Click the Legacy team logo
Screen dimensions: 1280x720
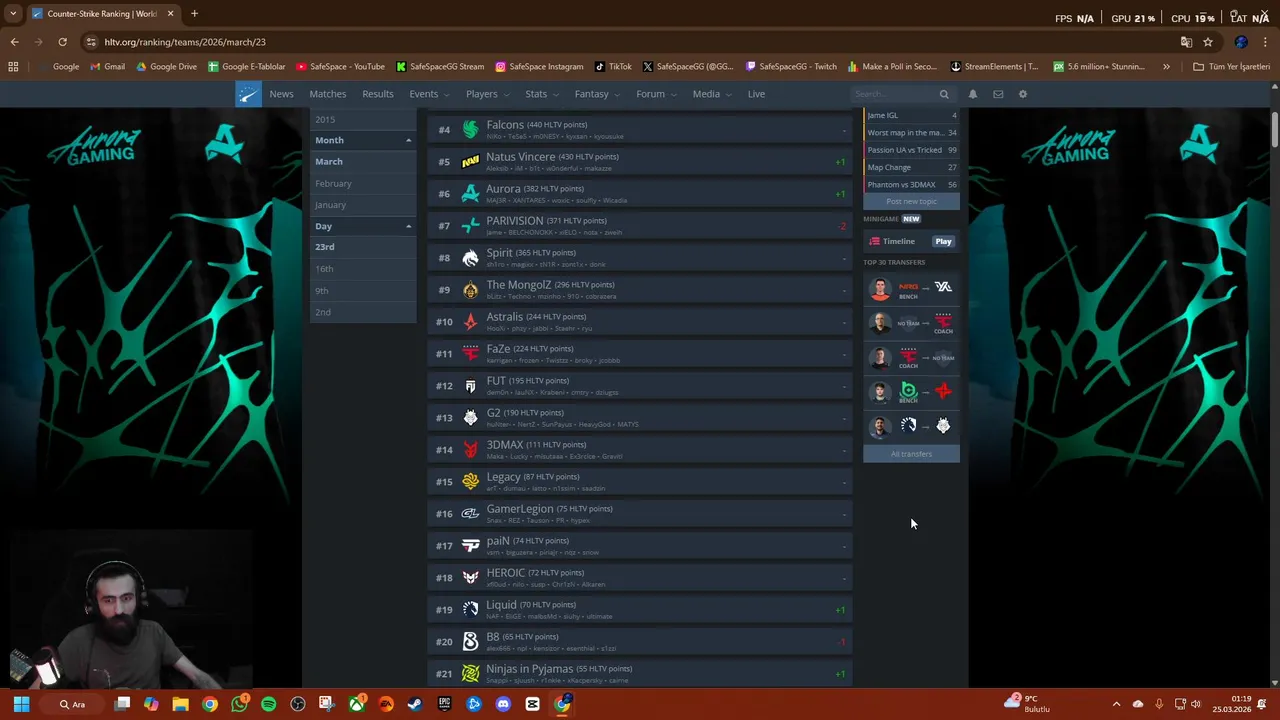point(471,482)
